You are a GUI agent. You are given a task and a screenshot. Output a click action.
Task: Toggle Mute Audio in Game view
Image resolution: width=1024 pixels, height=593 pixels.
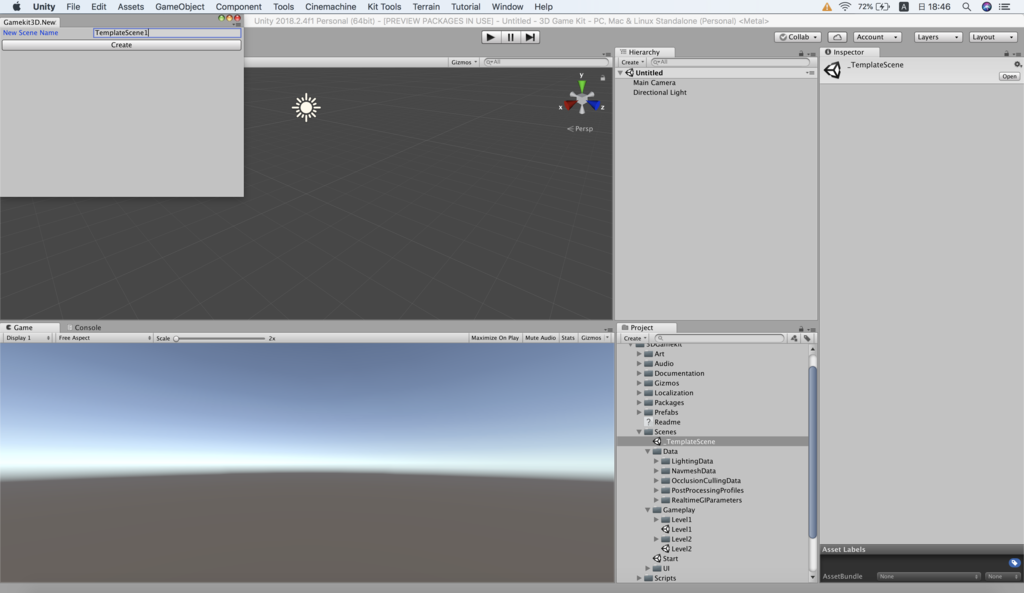pos(540,338)
